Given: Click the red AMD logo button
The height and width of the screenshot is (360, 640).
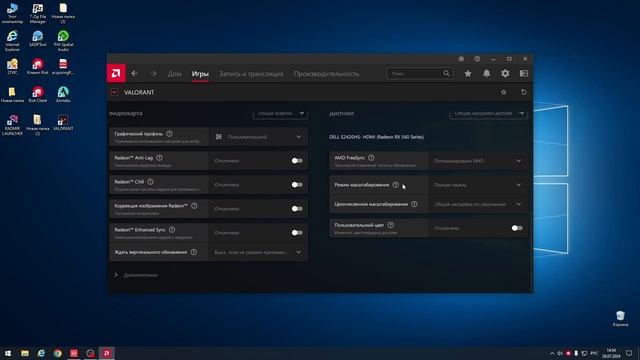Looking at the screenshot, I should tap(116, 73).
